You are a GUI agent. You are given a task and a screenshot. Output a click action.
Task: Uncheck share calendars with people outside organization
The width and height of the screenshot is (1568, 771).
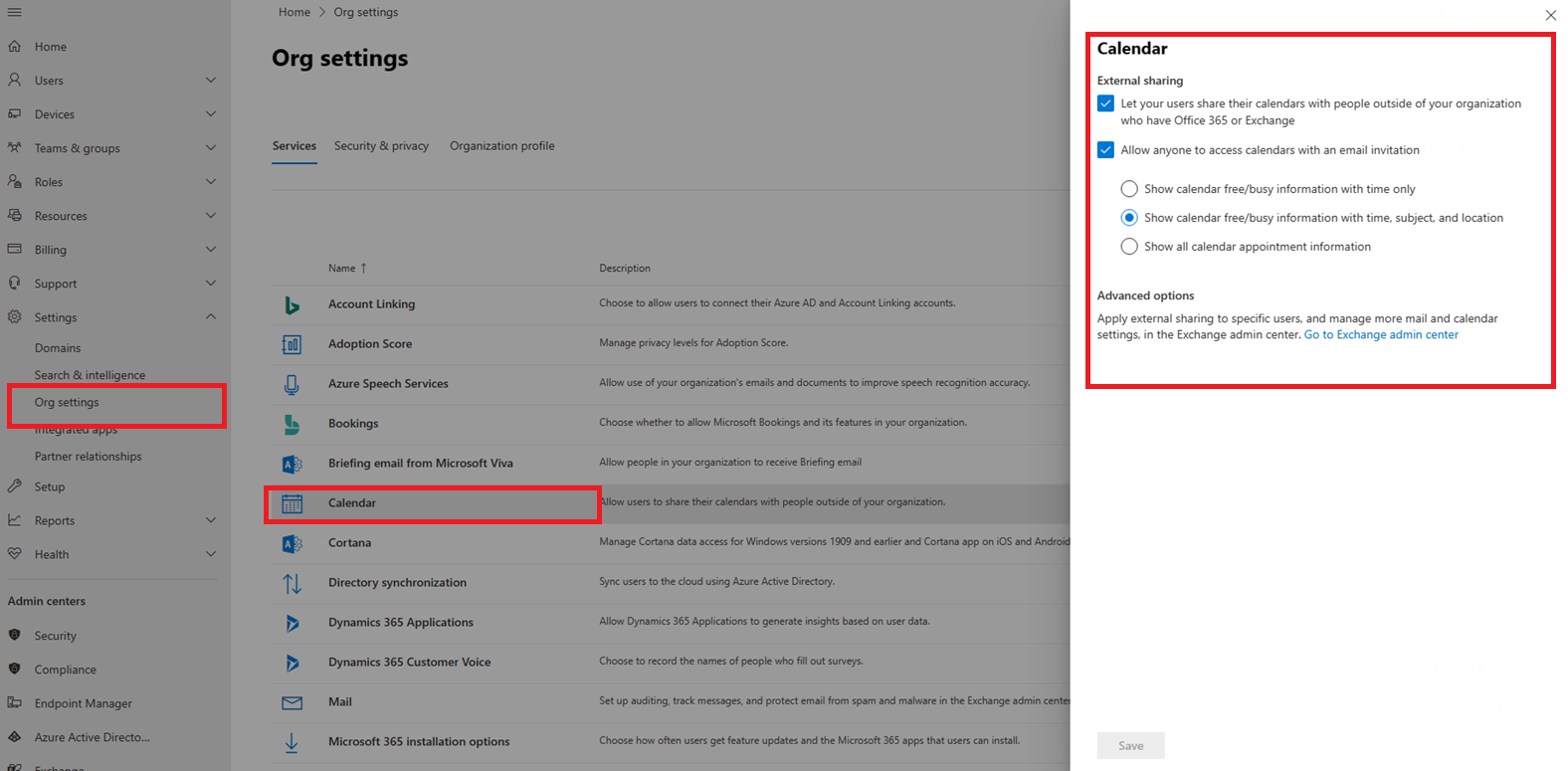pyautogui.click(x=1105, y=103)
